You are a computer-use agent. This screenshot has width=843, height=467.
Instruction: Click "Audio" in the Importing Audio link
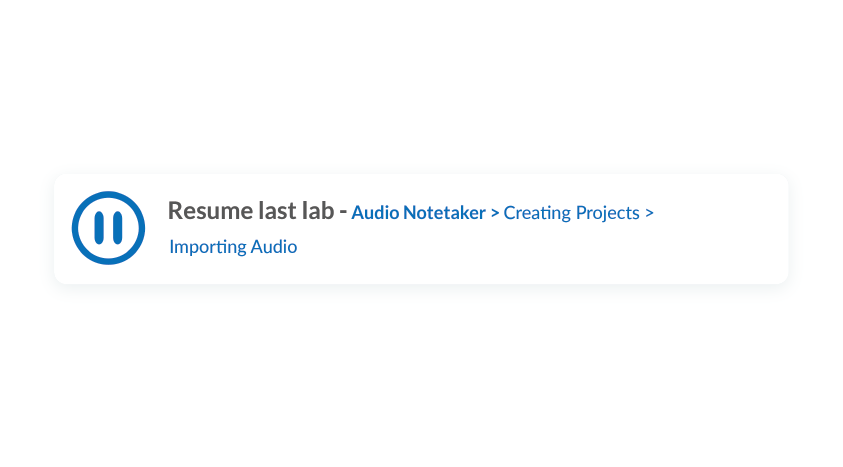(x=274, y=247)
